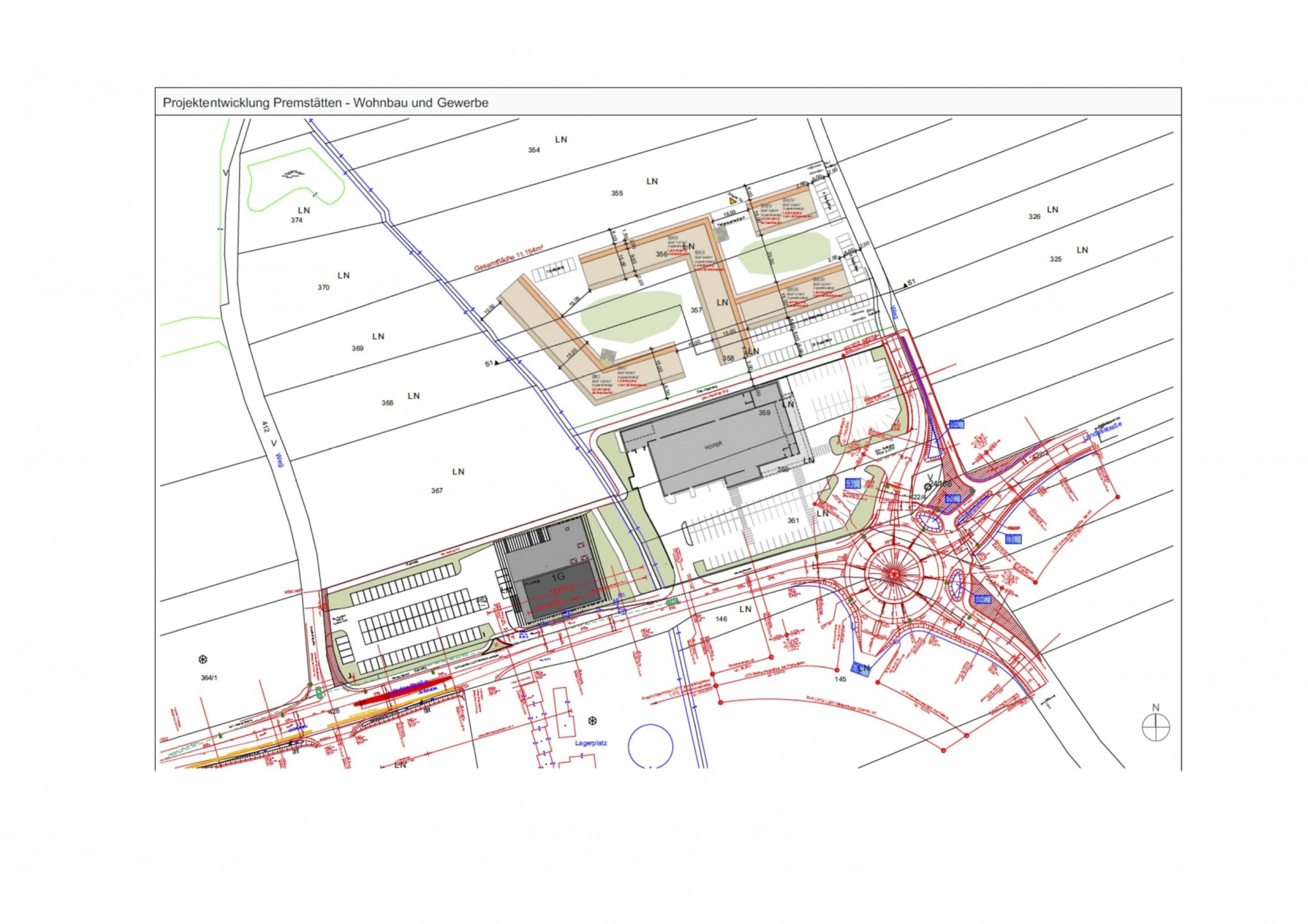This screenshot has width=1308, height=924.
Task: Click the Lagerplatz text label
Action: [x=591, y=743]
